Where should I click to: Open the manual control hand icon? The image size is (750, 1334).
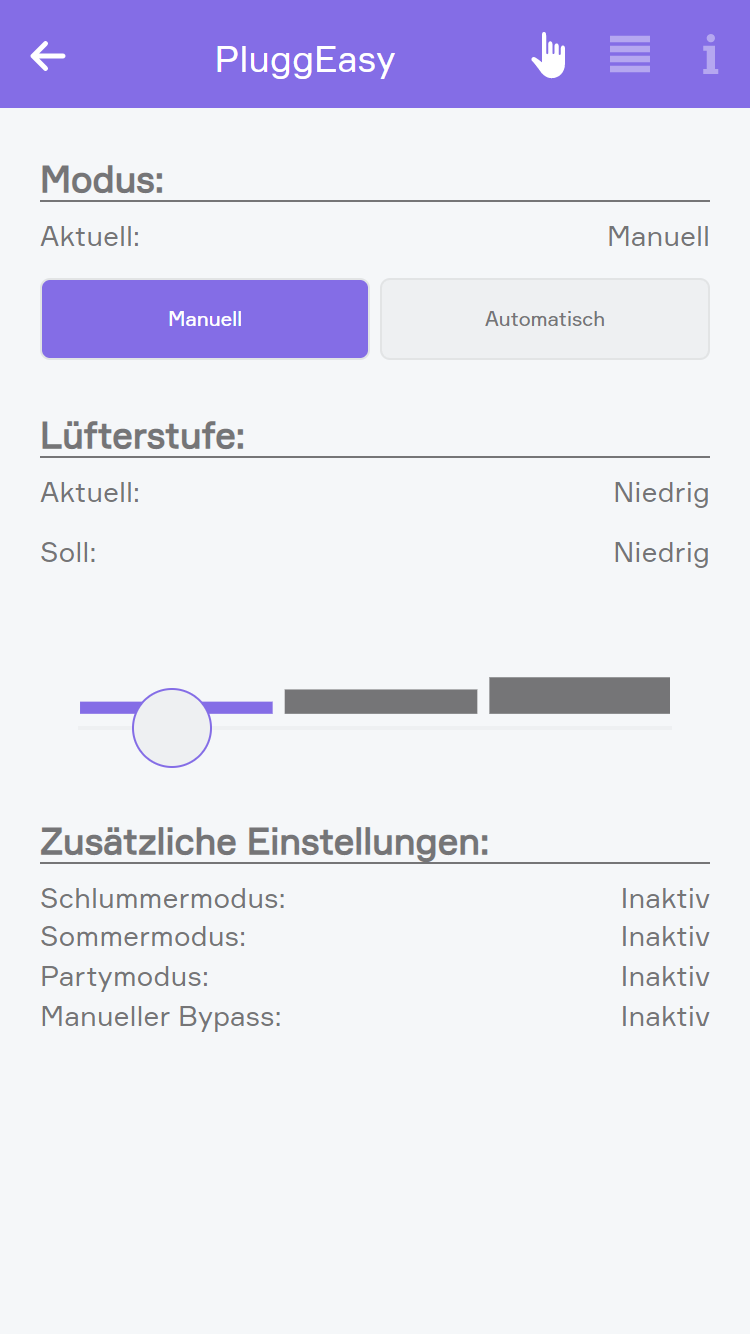point(548,56)
